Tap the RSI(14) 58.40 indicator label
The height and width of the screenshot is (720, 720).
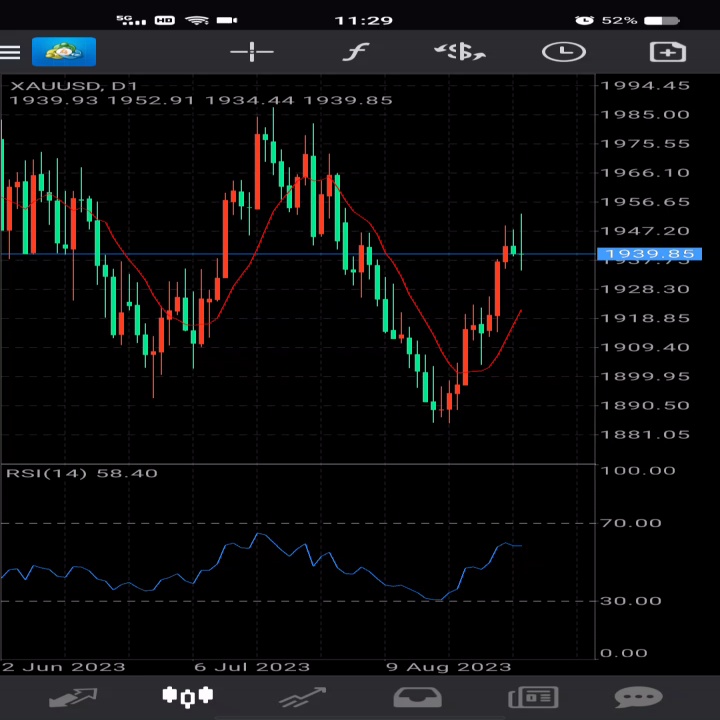pos(82,473)
